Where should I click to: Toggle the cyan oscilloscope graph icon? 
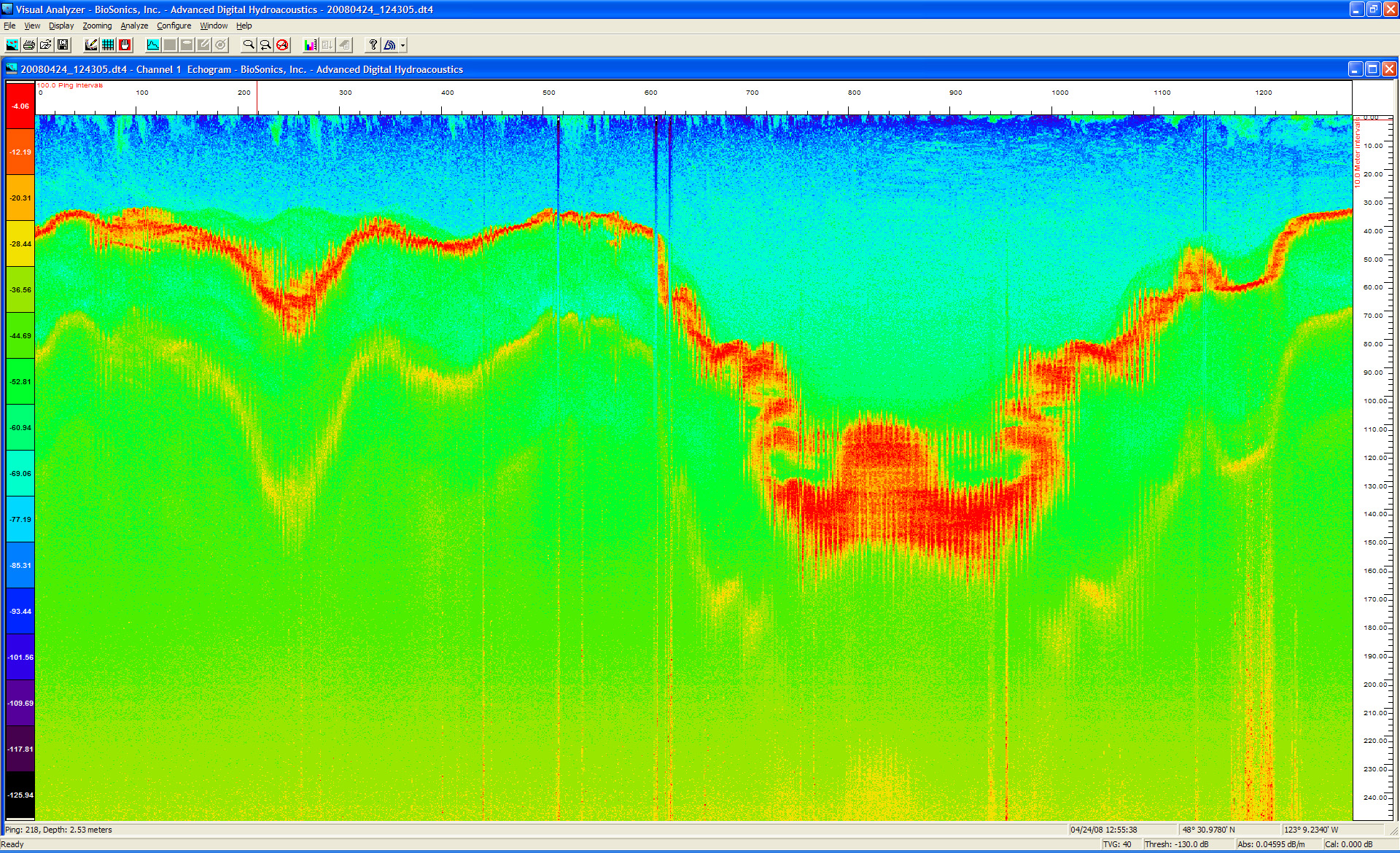click(153, 45)
